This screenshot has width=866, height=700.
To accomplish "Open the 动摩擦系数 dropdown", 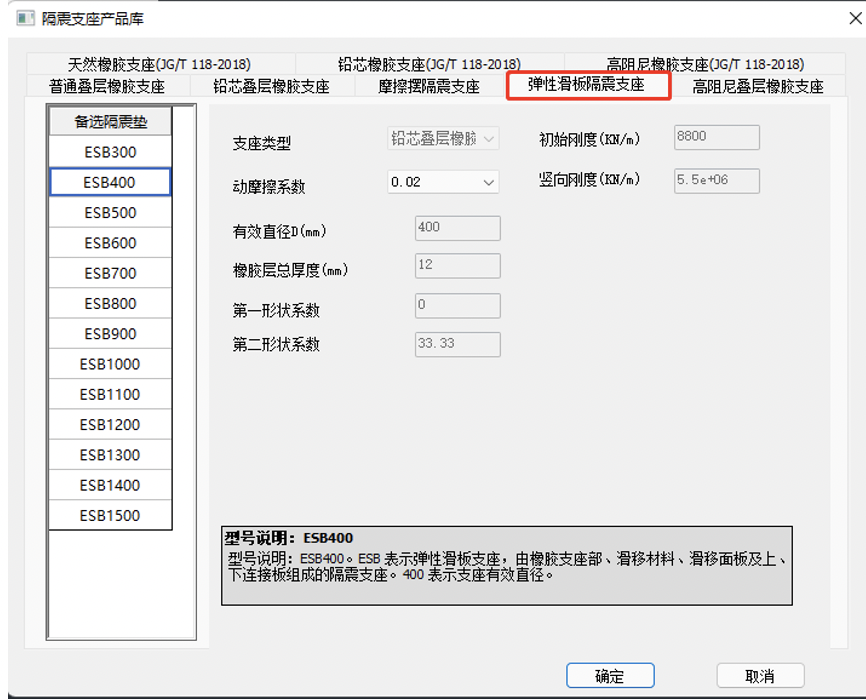I will (440, 181).
